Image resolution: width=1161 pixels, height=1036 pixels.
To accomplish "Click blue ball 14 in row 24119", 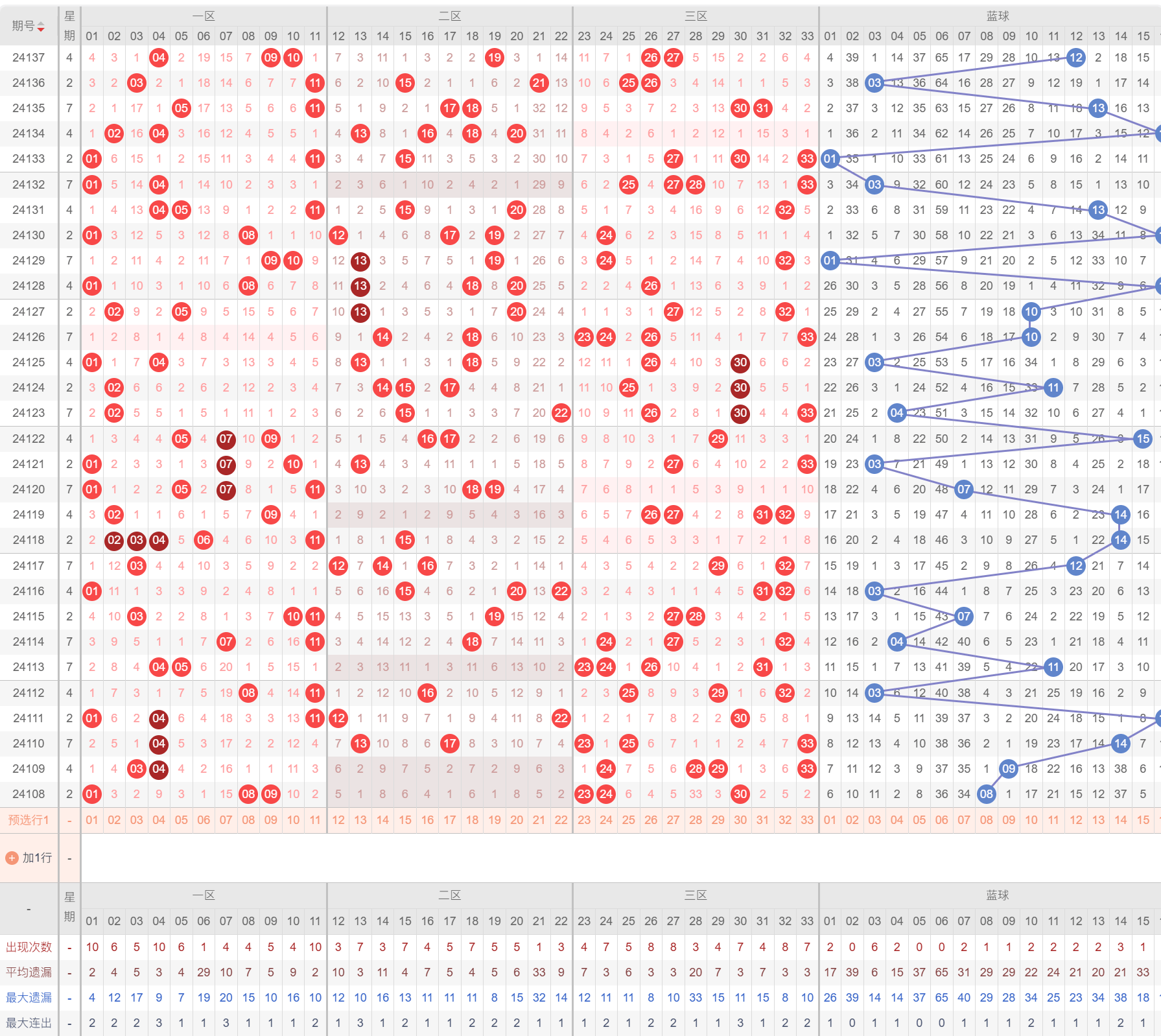I will 1121,515.
